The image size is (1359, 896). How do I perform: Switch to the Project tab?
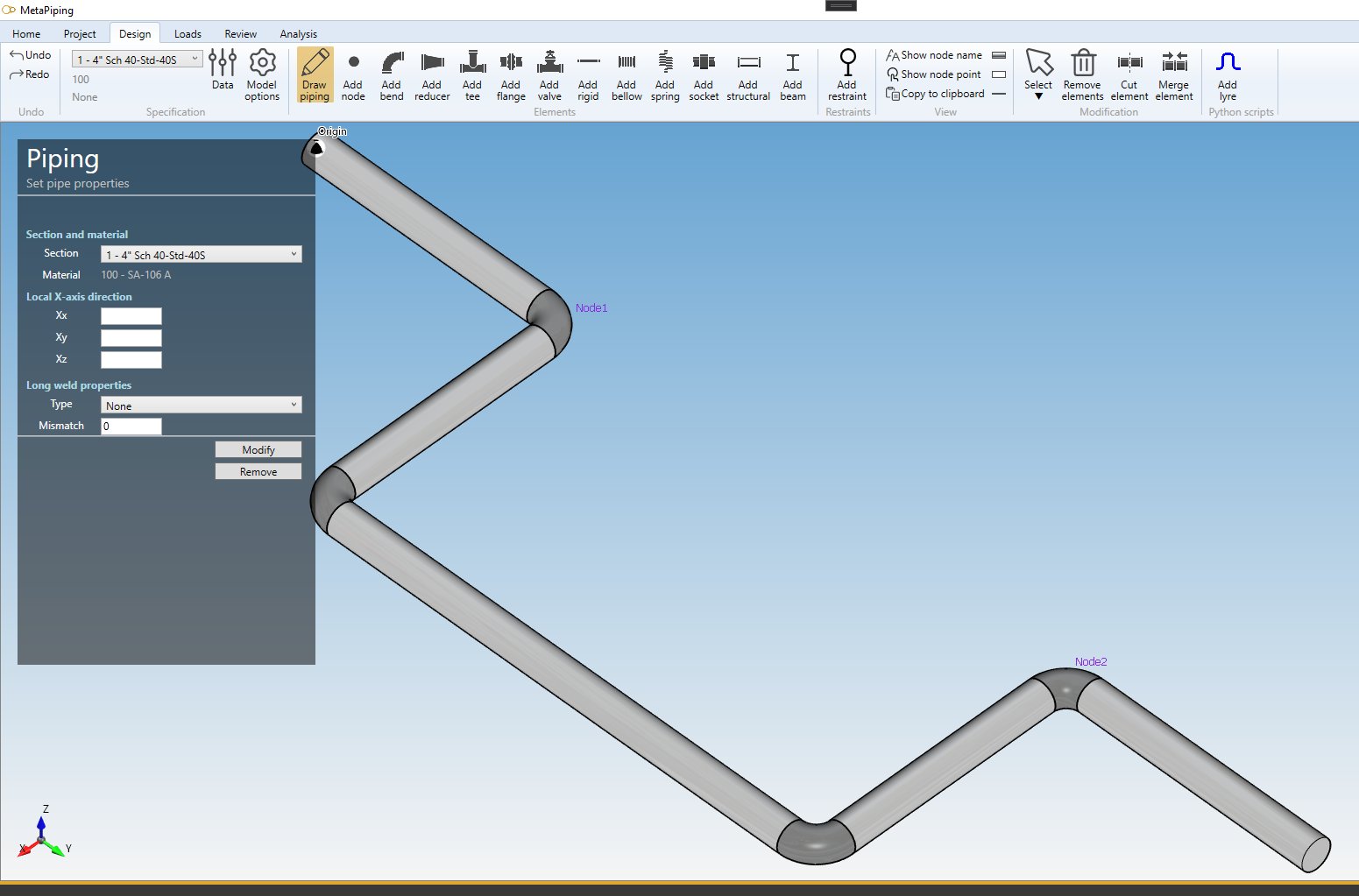click(80, 34)
